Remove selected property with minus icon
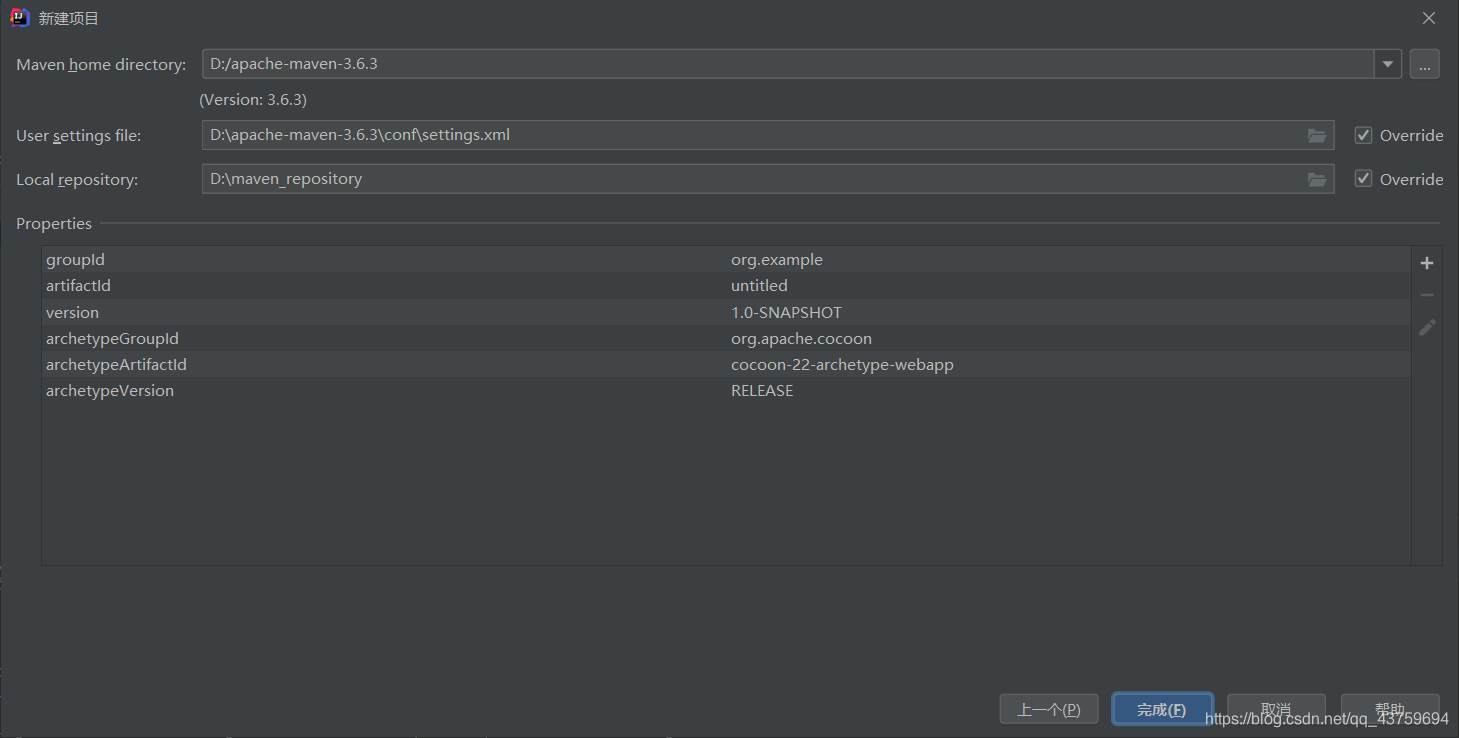 tap(1427, 295)
